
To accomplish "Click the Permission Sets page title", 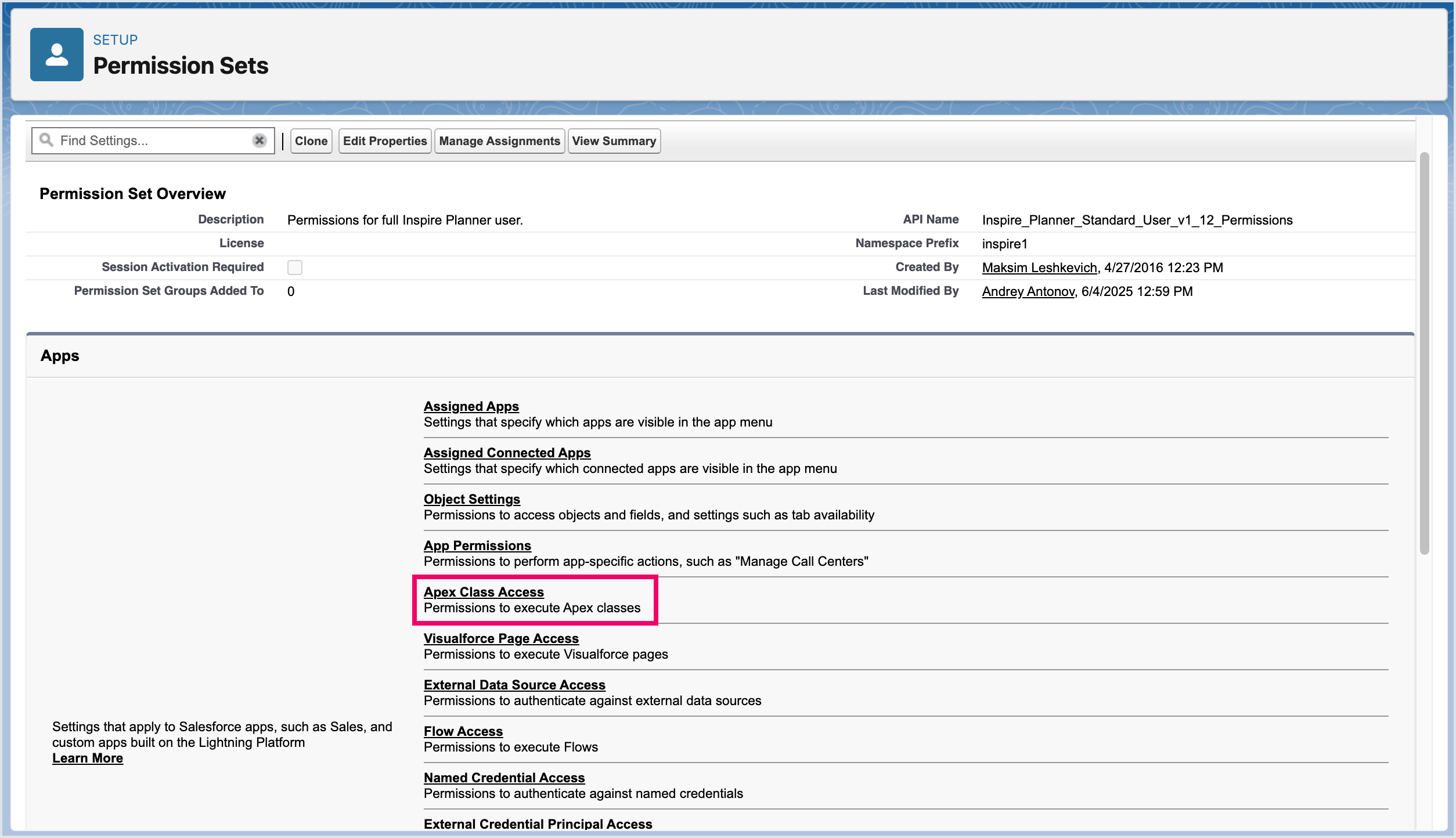I will [181, 66].
